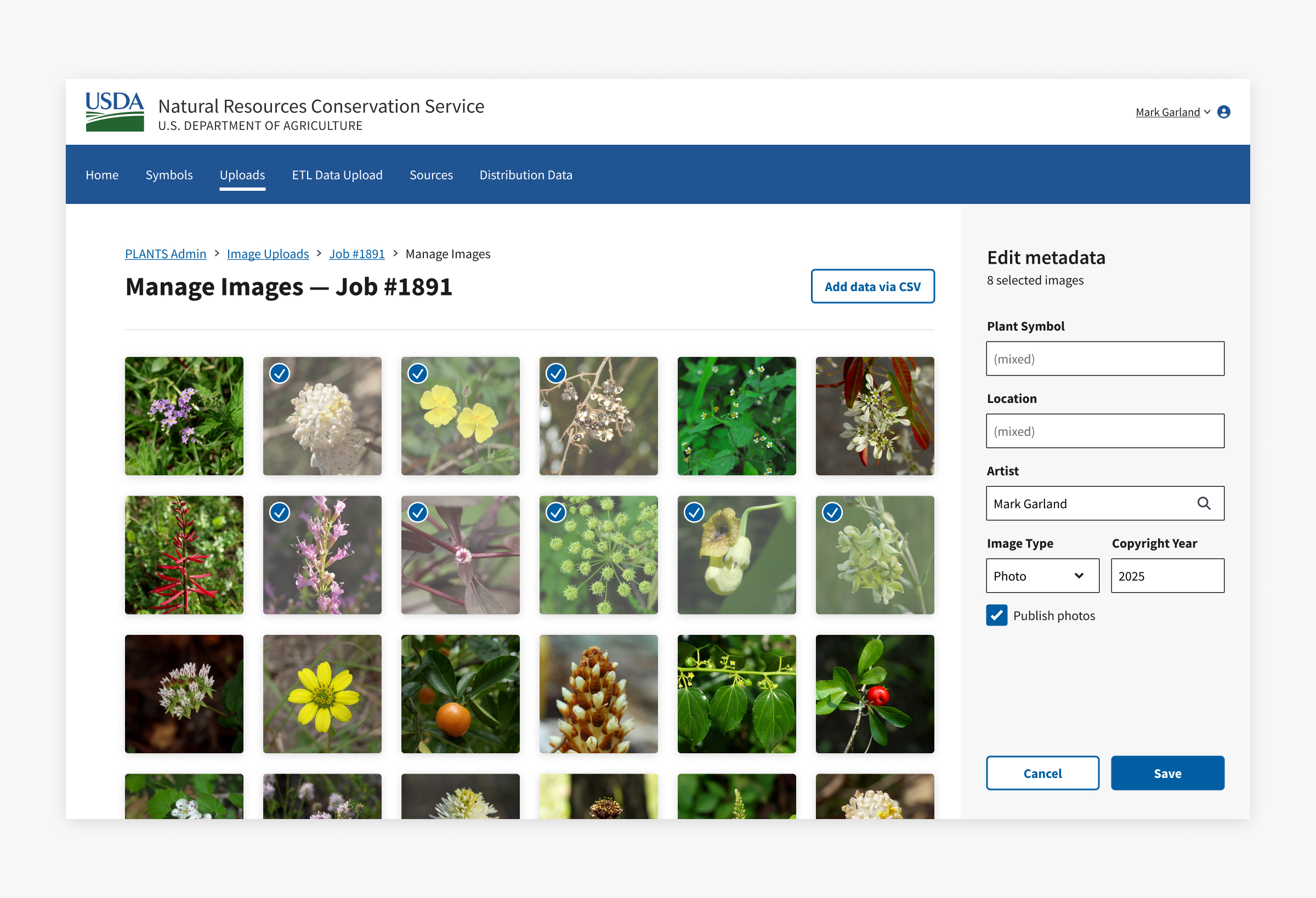
Task: Deselect checkmark on white flower cluster image
Action: click(x=280, y=374)
